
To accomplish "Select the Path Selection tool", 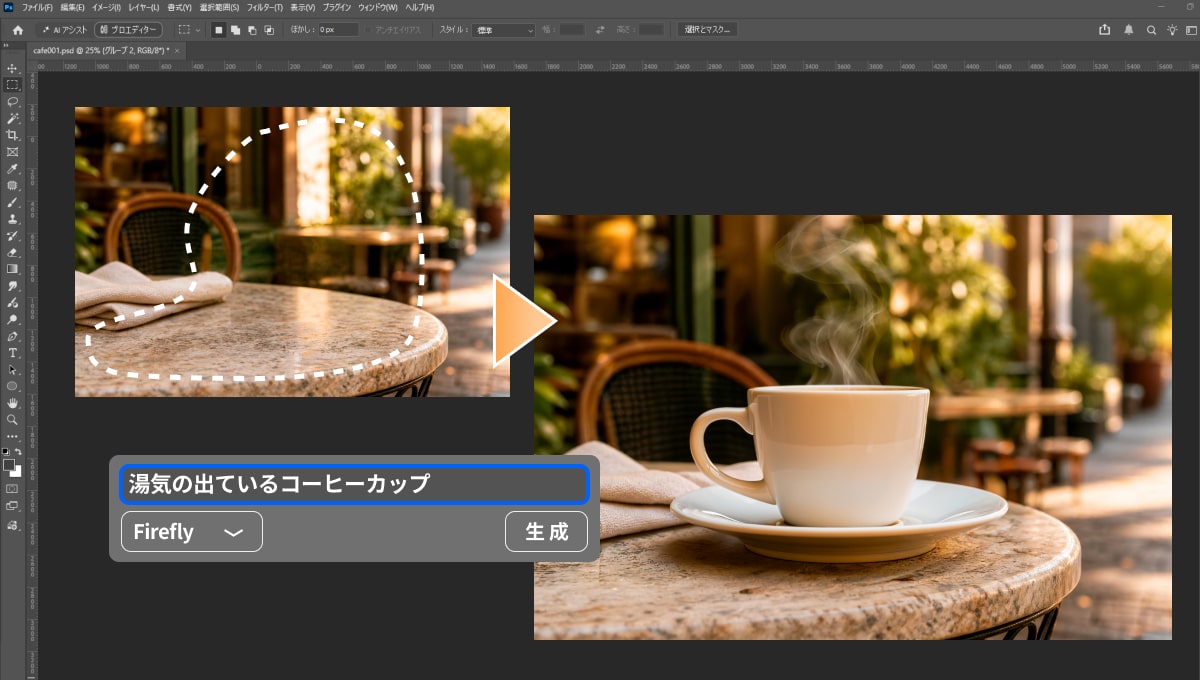I will (13, 369).
